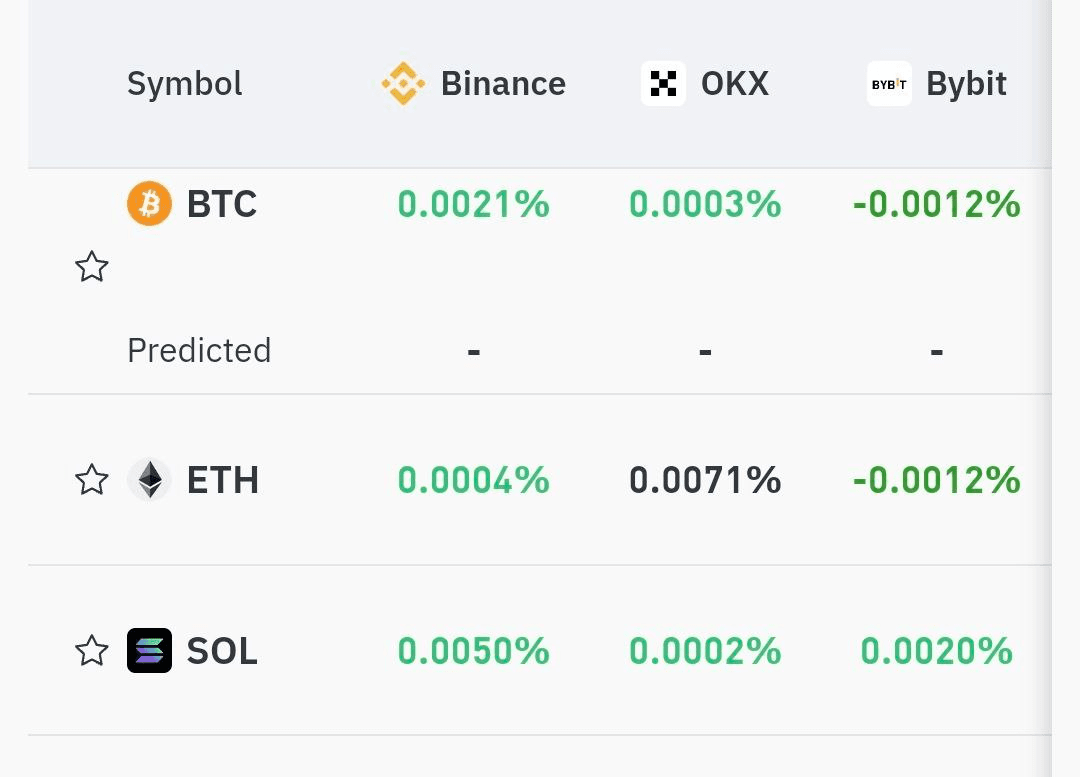
Task: Open the BTC symbol link
Action: coord(222,204)
